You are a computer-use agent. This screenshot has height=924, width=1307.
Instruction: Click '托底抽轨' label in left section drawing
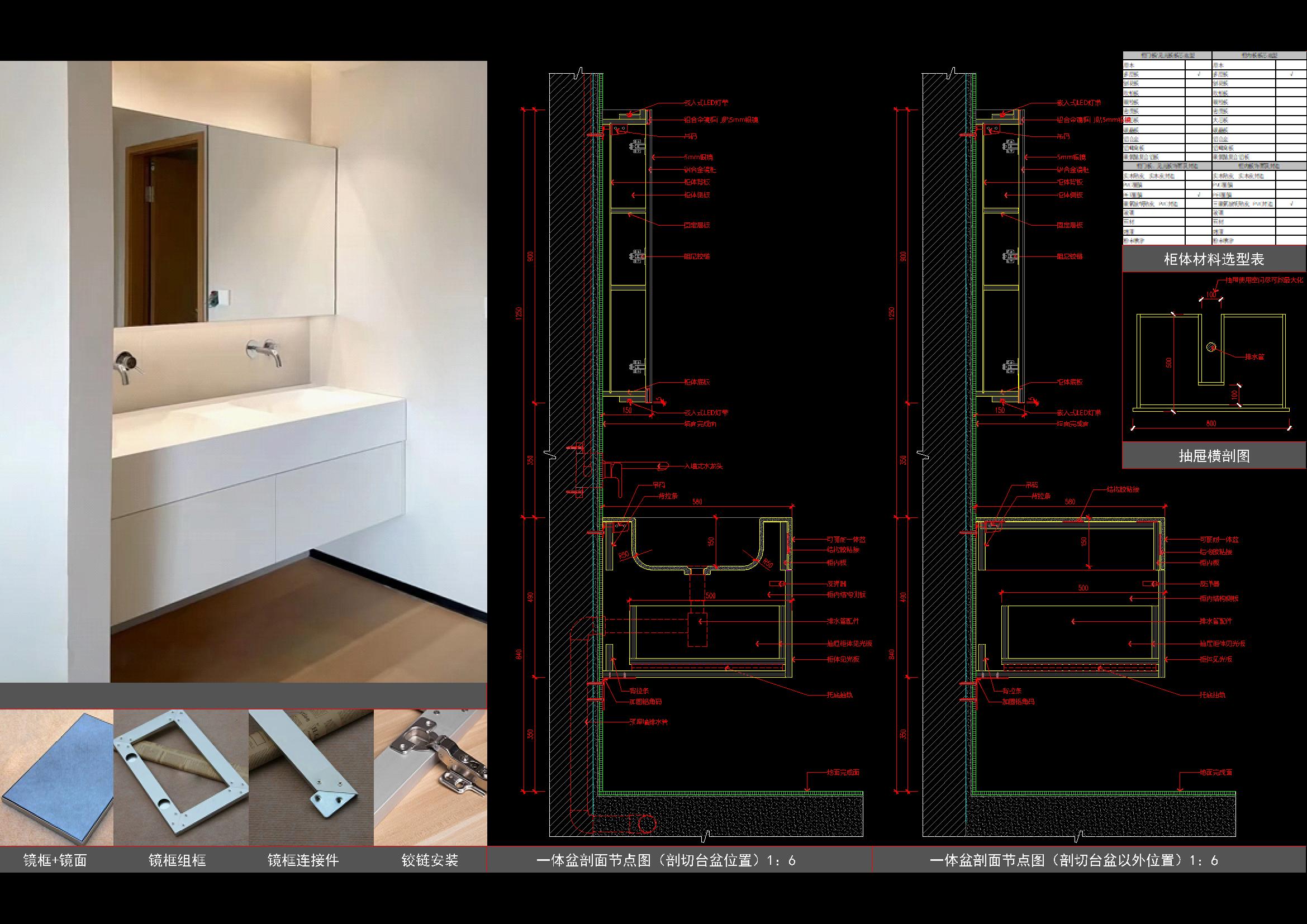840,695
